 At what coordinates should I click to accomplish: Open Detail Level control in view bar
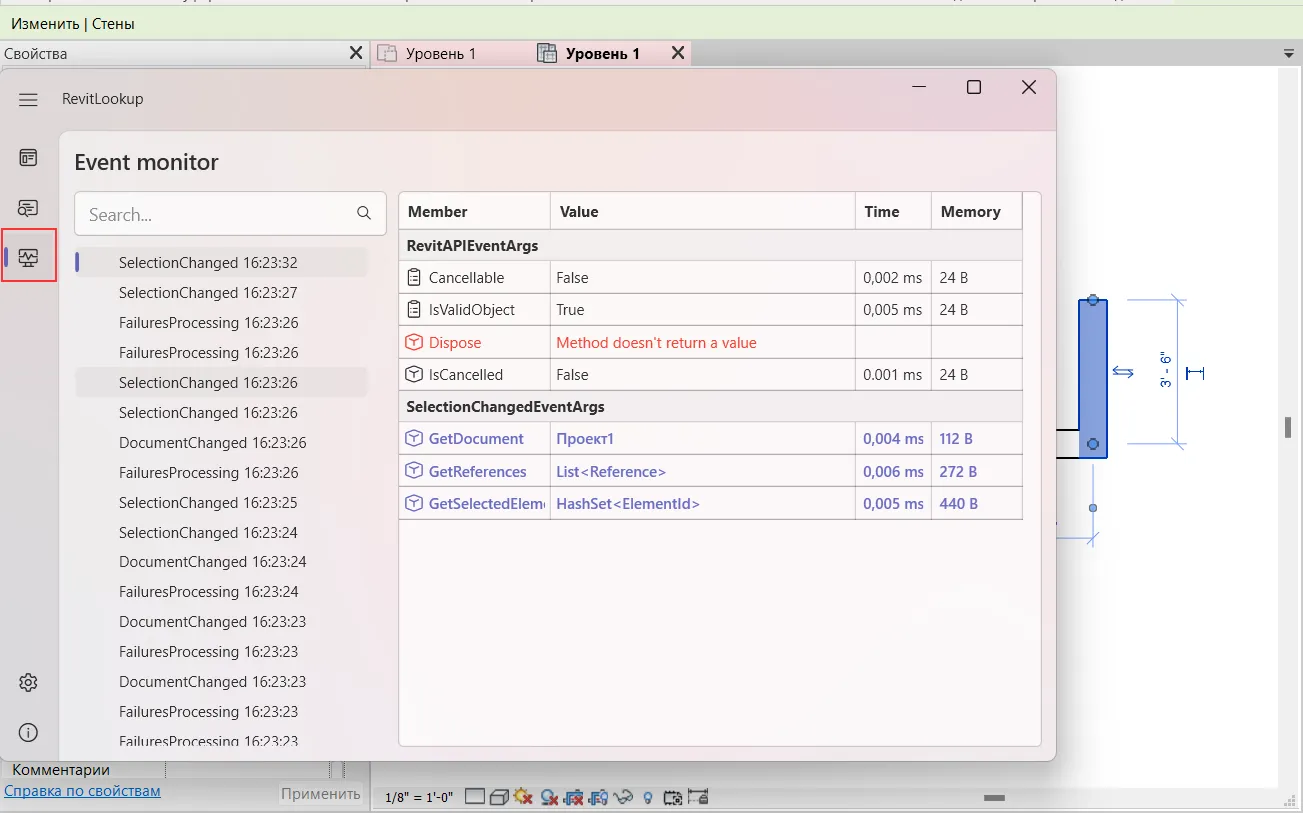[x=475, y=797]
